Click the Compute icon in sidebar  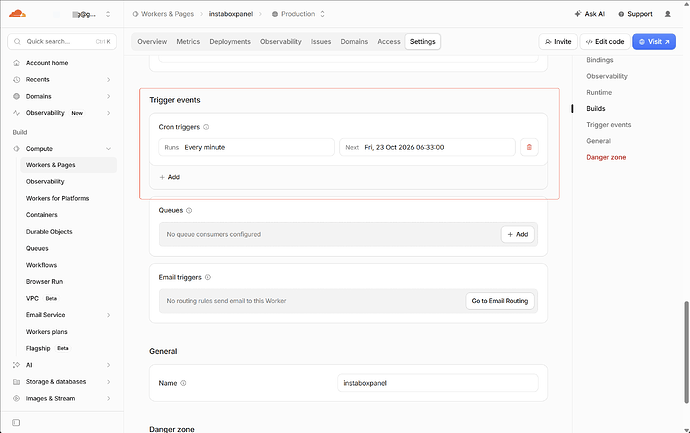[16, 149]
